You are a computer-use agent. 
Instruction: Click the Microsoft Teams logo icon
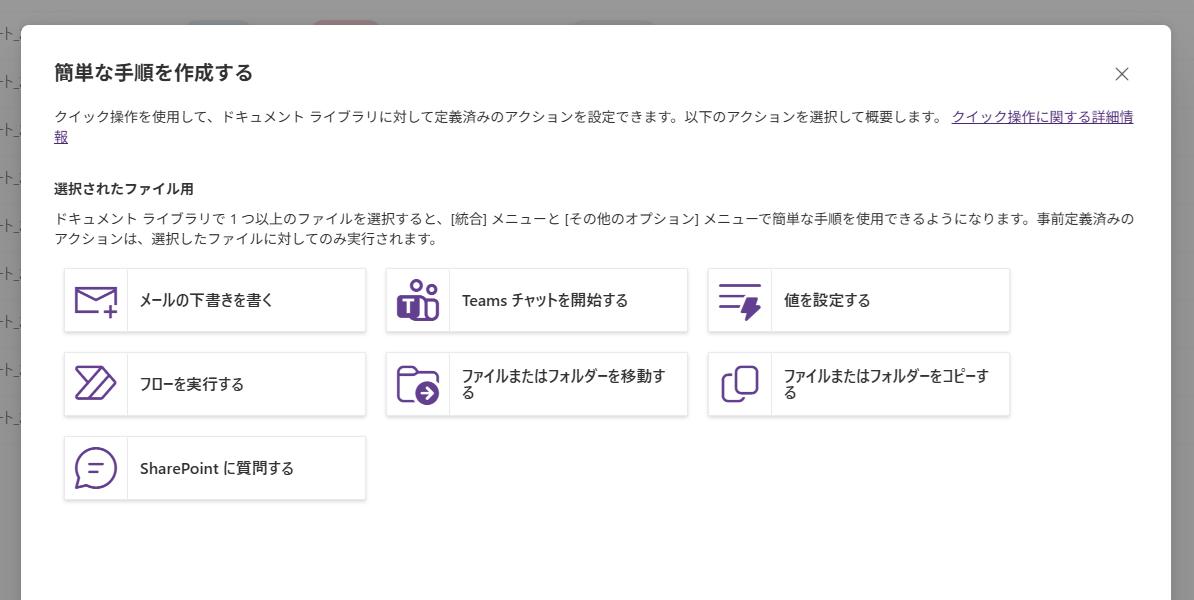(418, 300)
